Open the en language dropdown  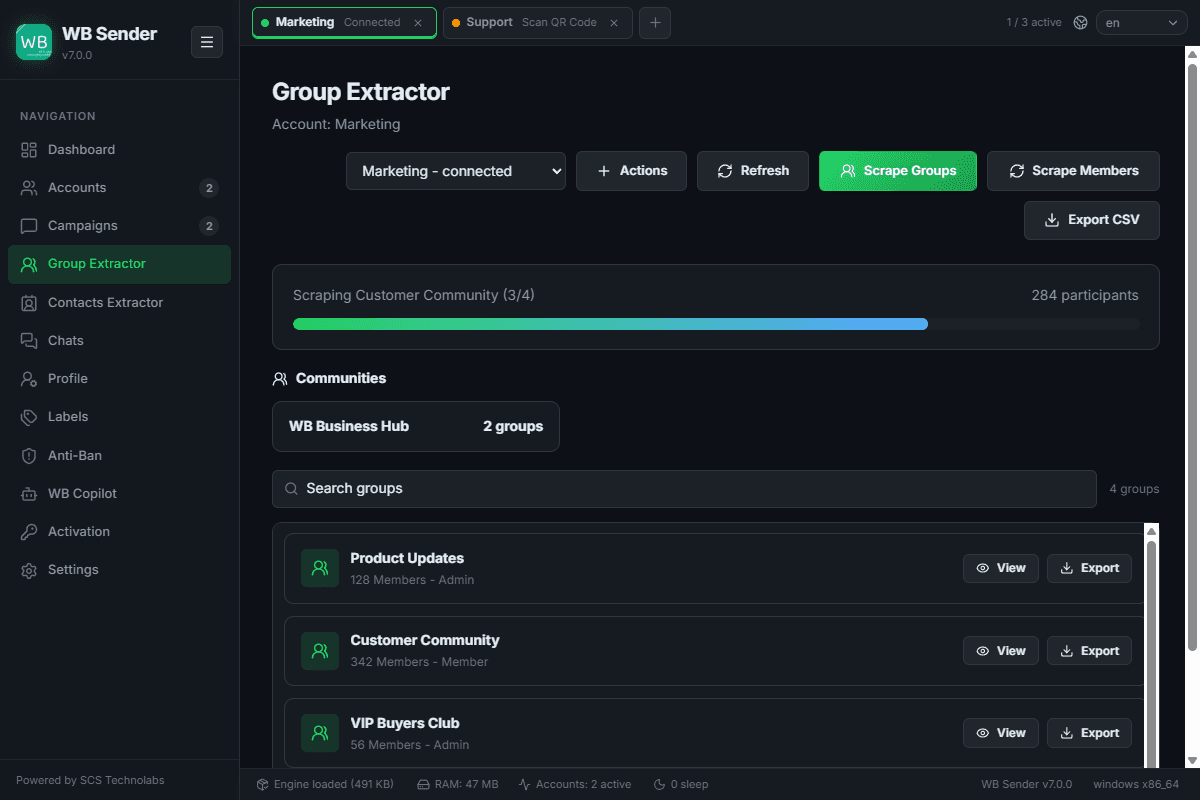click(1142, 22)
